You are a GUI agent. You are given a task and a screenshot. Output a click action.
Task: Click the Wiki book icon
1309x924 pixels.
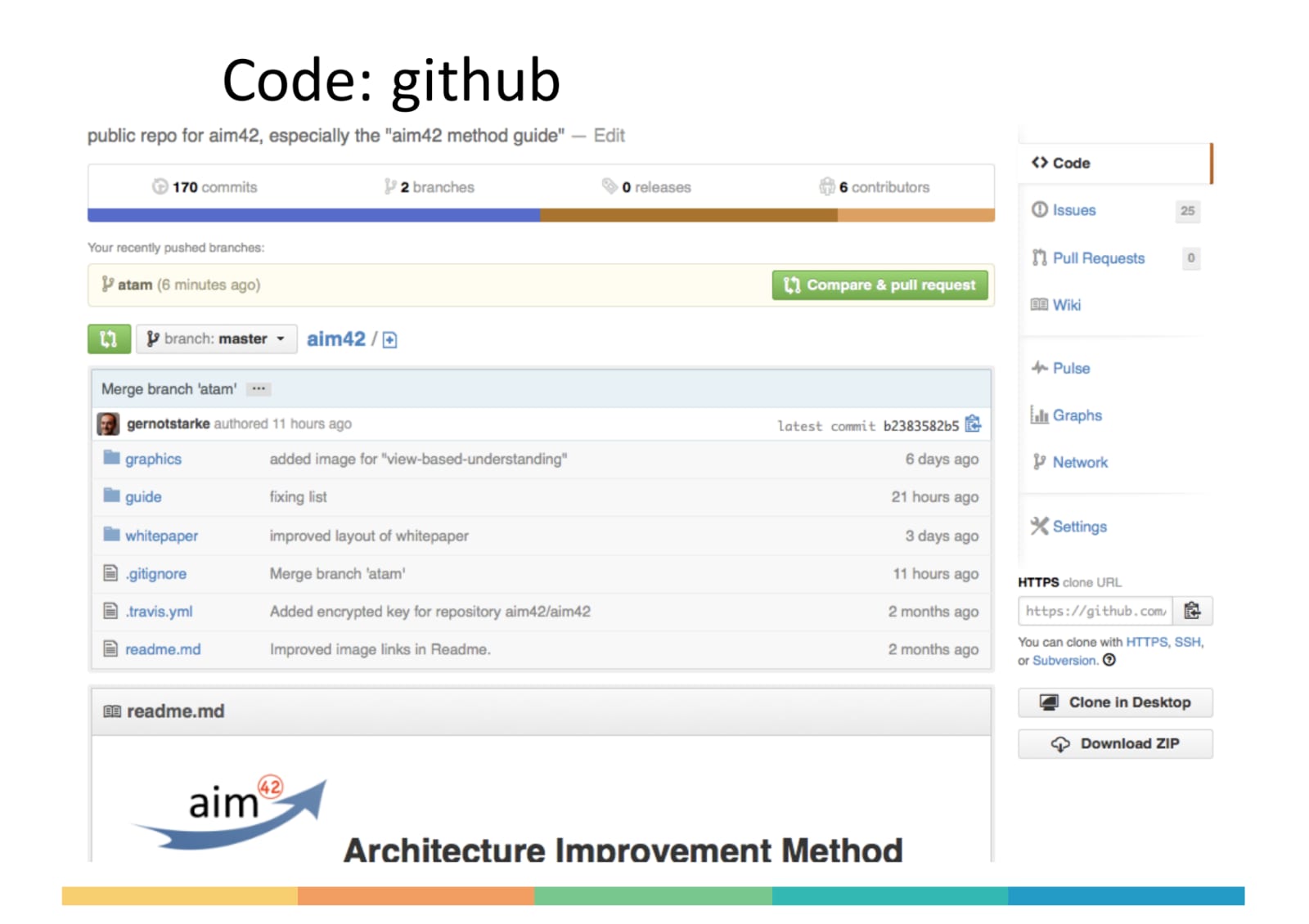(x=1039, y=304)
